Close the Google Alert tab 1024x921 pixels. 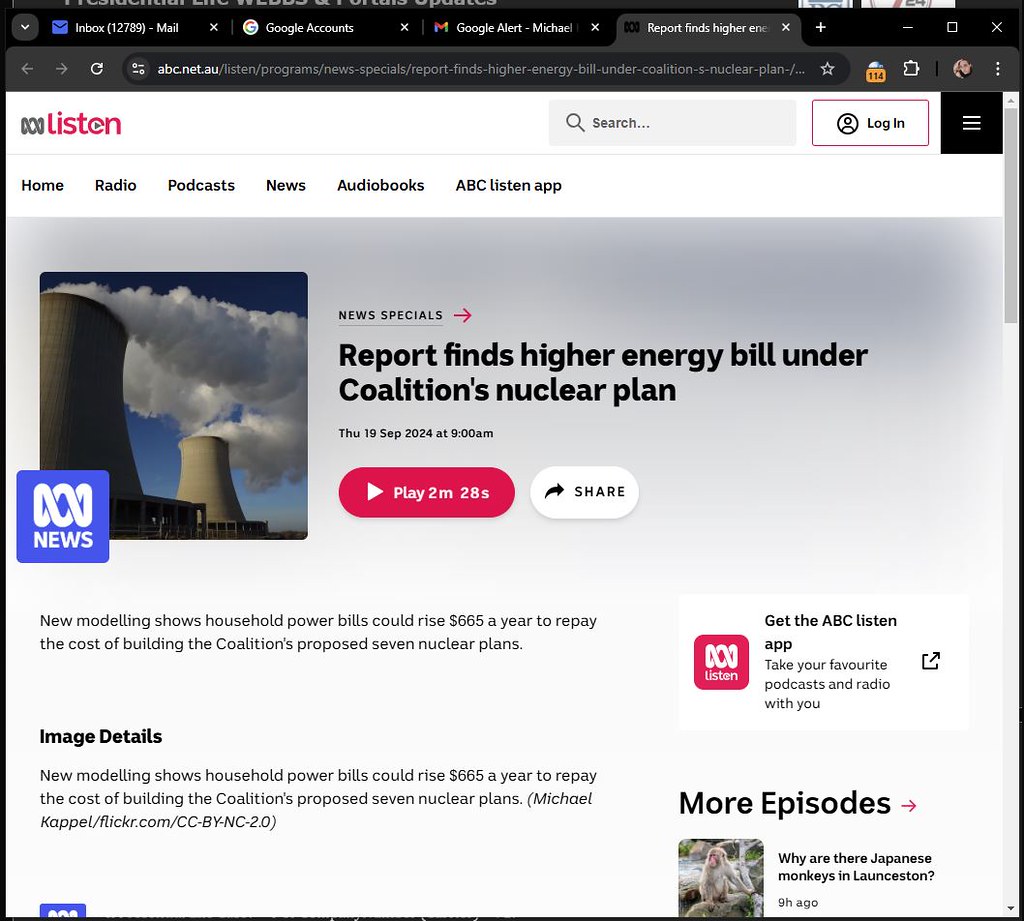[x=595, y=27]
